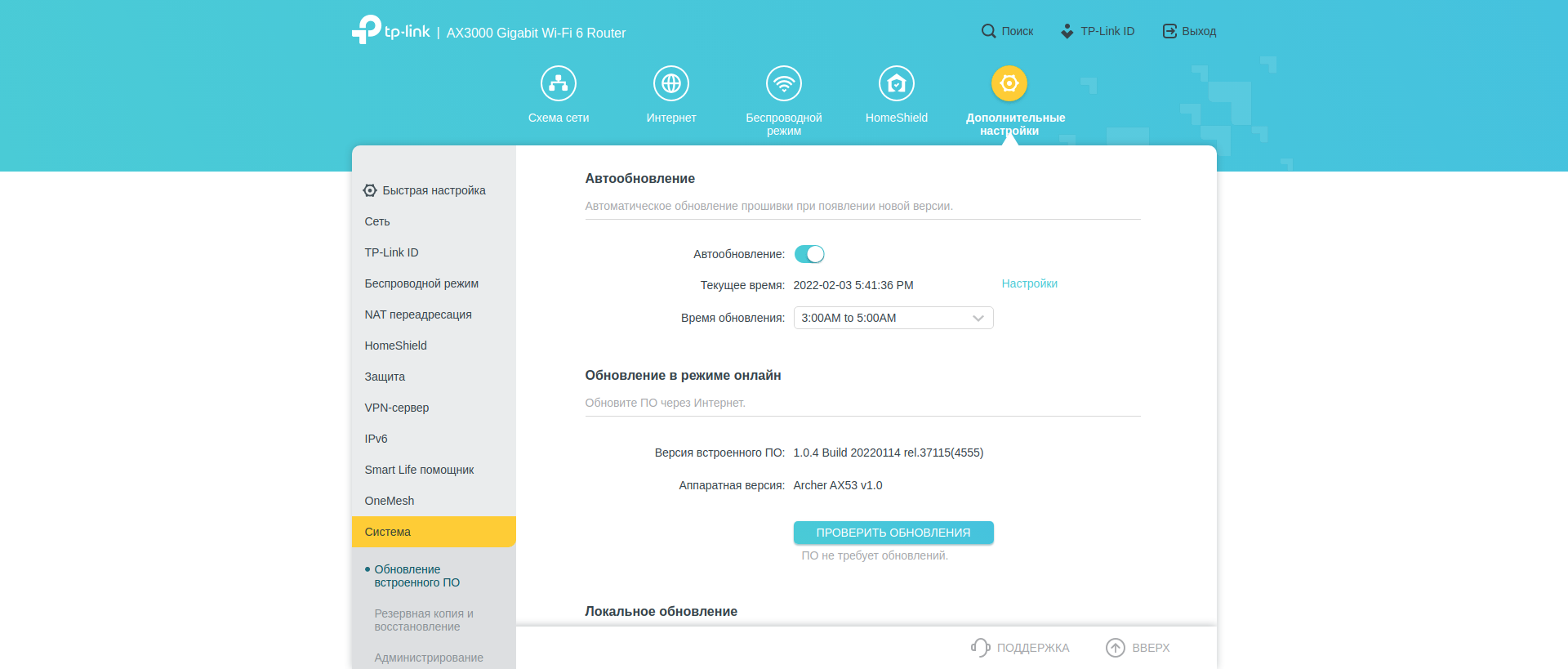Open HomeShield sidebar item
This screenshot has width=1568, height=669.
point(434,346)
